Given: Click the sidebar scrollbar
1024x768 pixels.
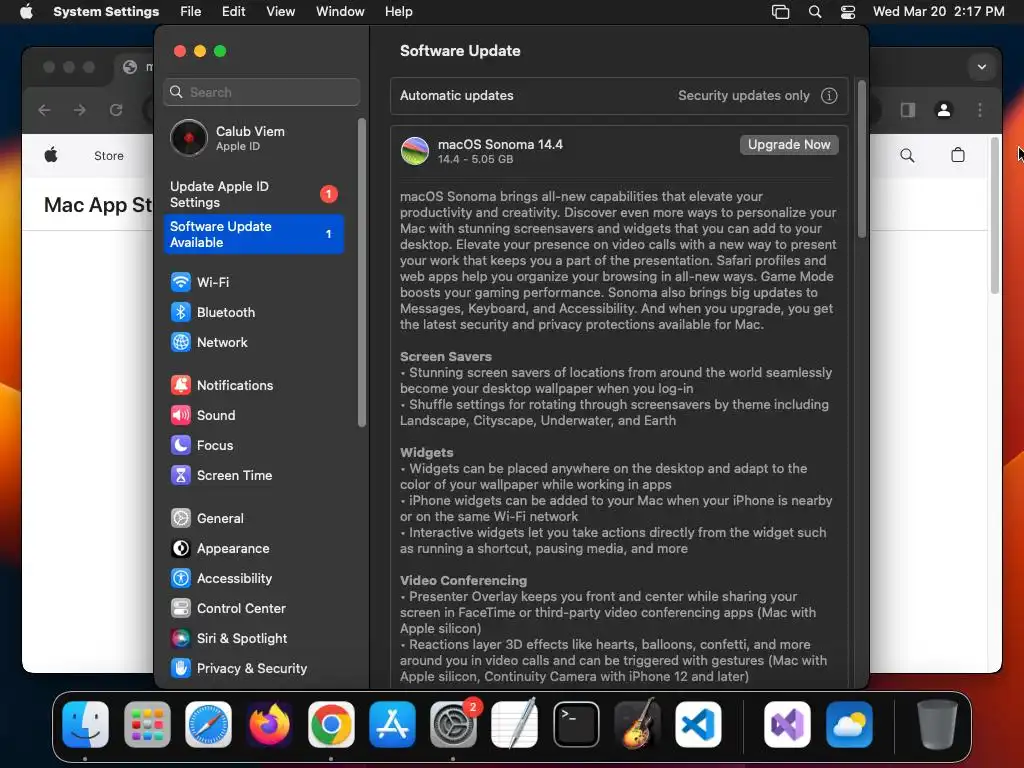Looking at the screenshot, I should [x=362, y=273].
